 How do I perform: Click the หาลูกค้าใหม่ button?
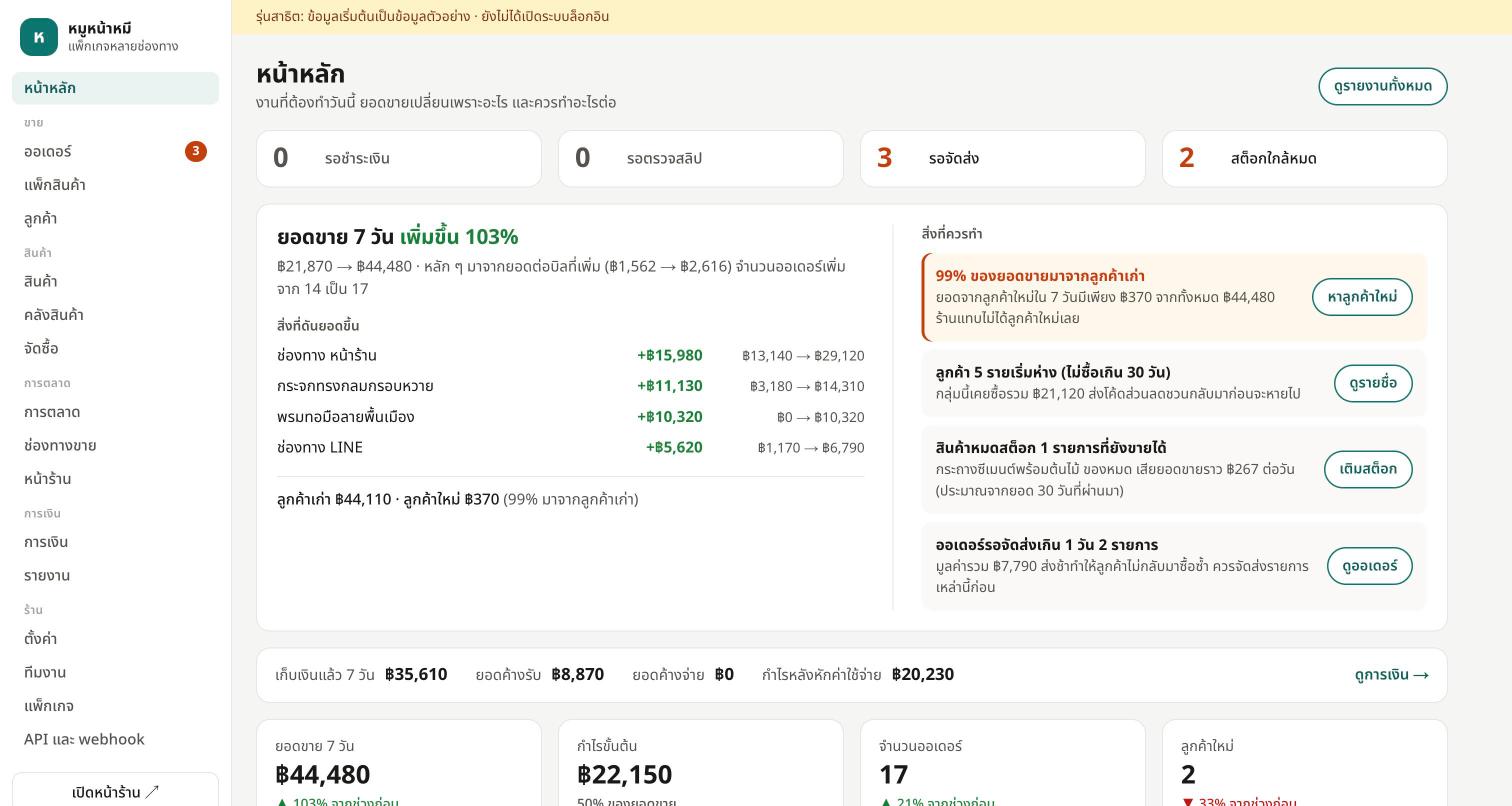click(1362, 297)
